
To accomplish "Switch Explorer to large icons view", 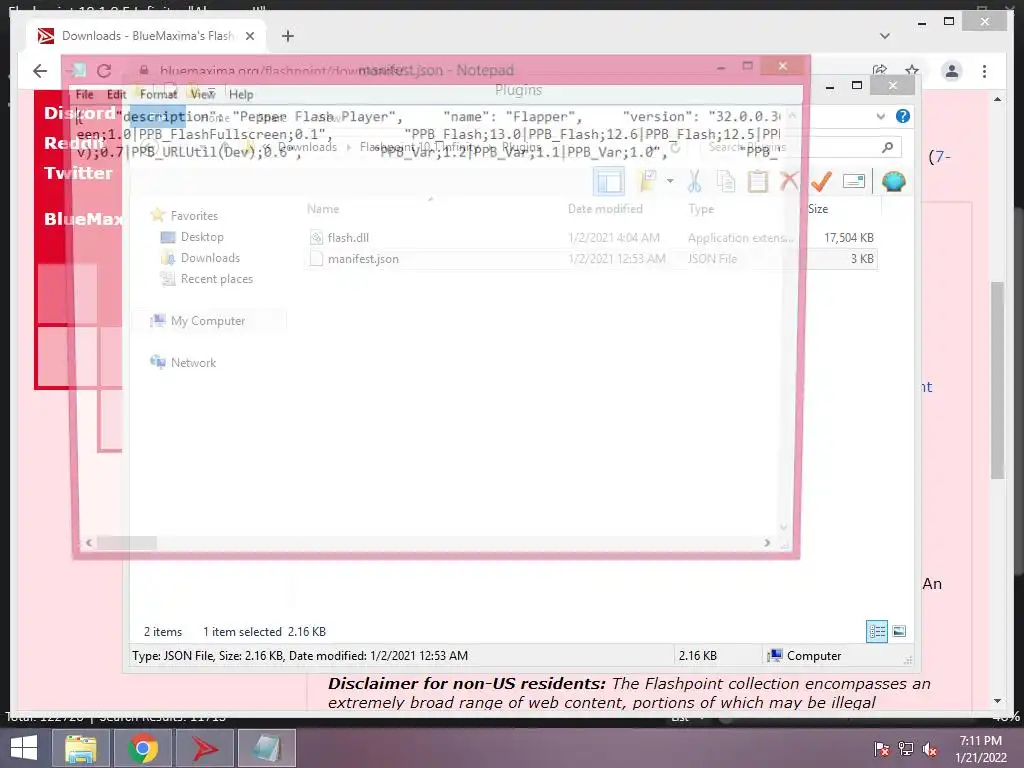I will click(899, 631).
